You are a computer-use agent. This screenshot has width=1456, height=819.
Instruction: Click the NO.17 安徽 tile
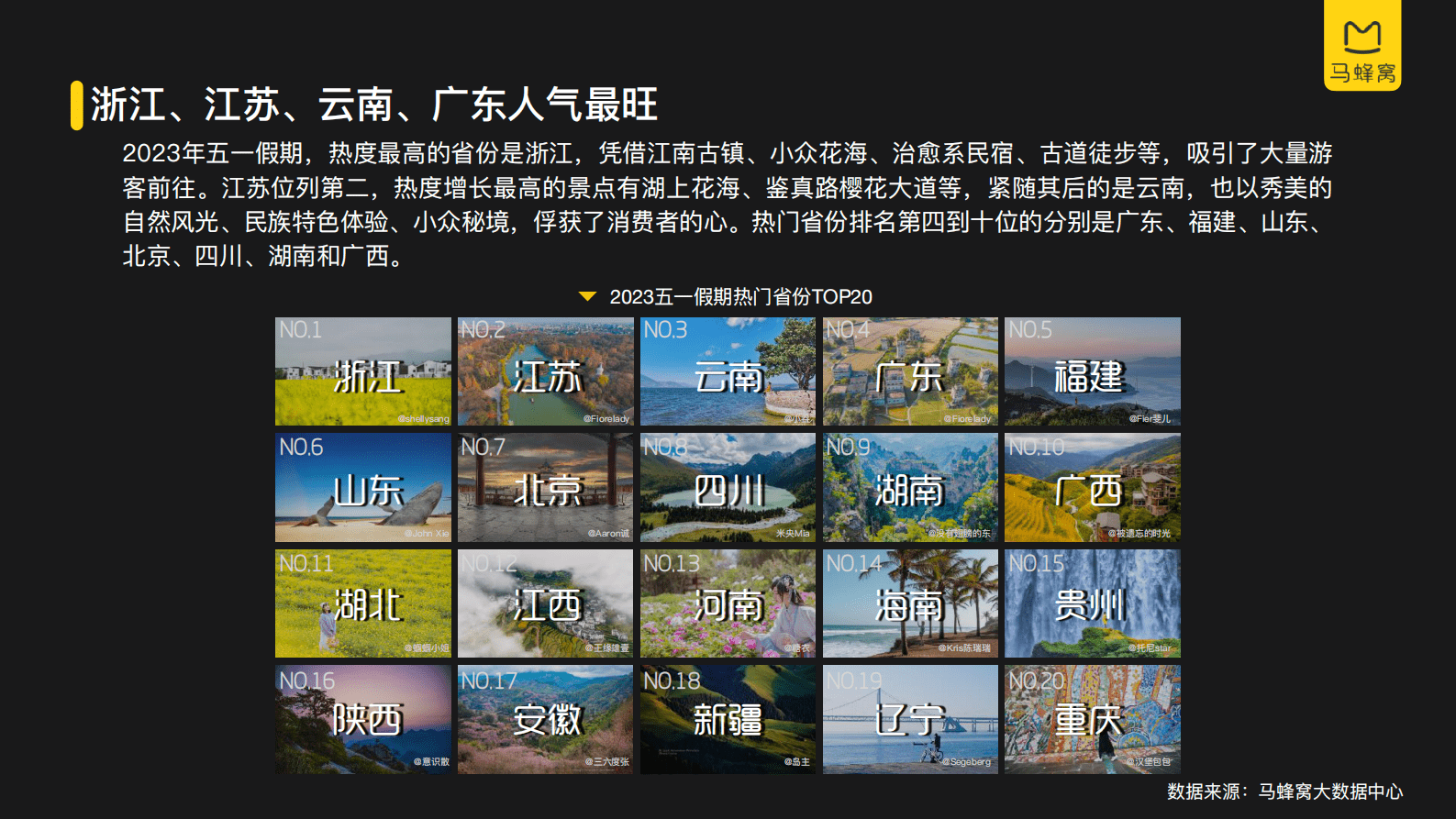[x=546, y=719]
